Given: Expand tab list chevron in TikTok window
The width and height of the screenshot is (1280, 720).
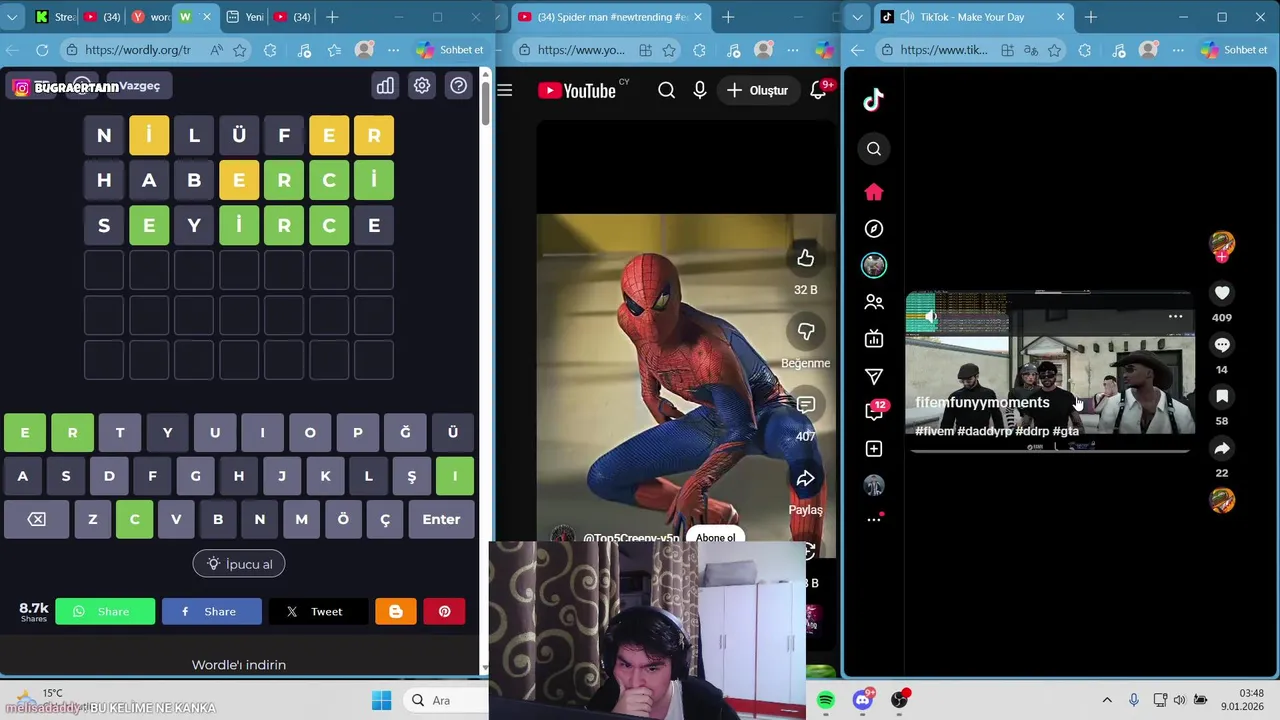Looking at the screenshot, I should coord(858,17).
